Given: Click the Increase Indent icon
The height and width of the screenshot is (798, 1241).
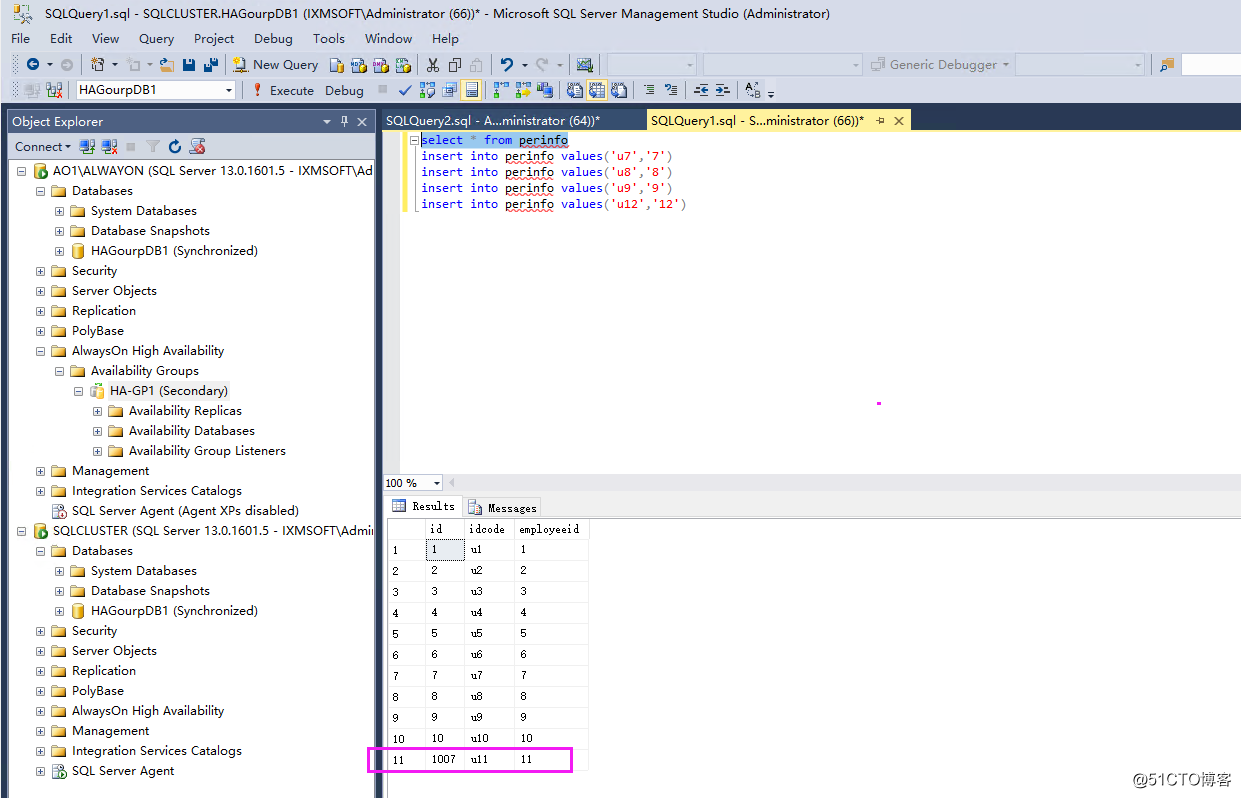Looking at the screenshot, I should coord(723,90).
